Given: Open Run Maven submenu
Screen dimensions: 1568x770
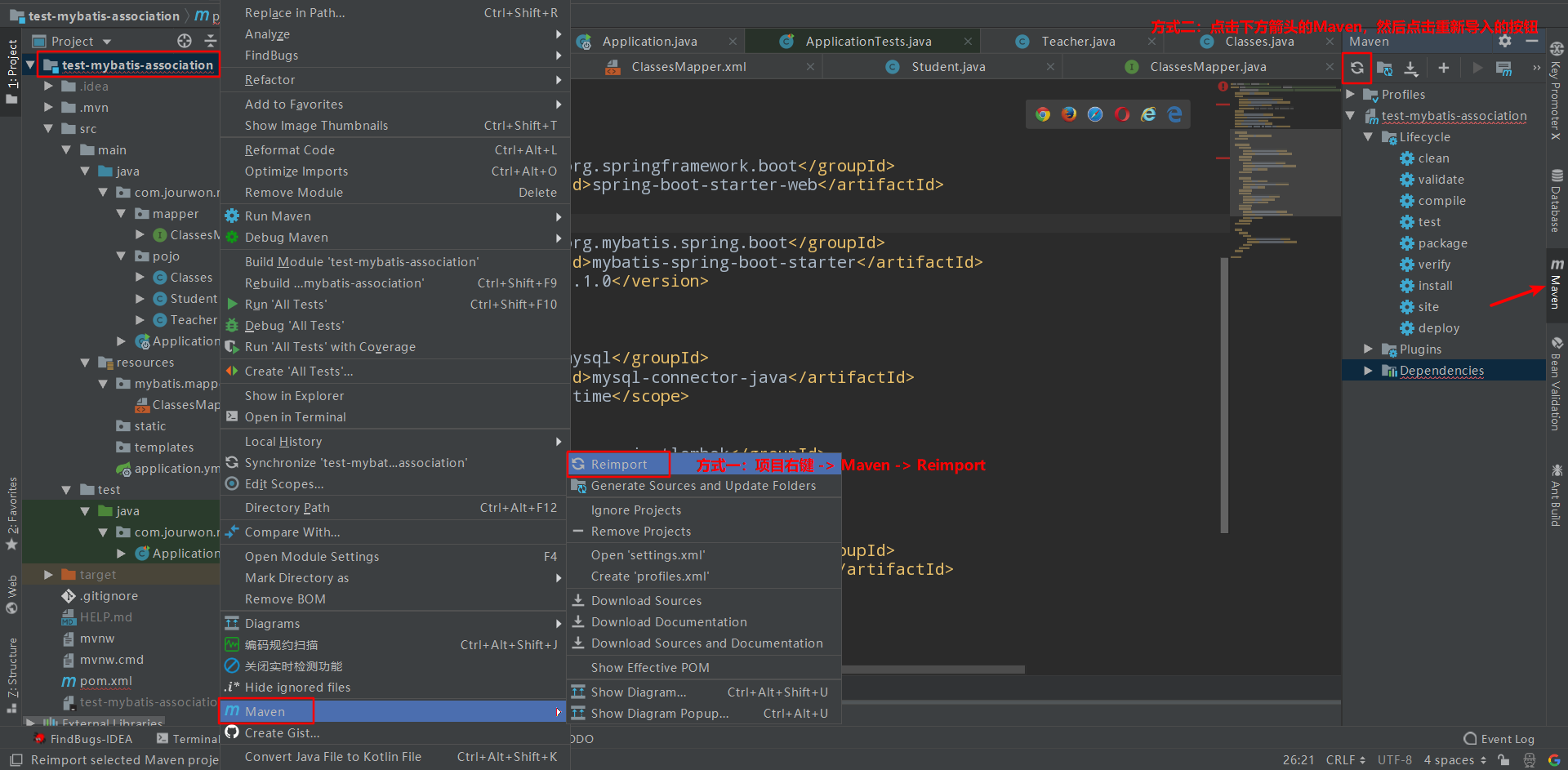Looking at the screenshot, I should [394, 216].
